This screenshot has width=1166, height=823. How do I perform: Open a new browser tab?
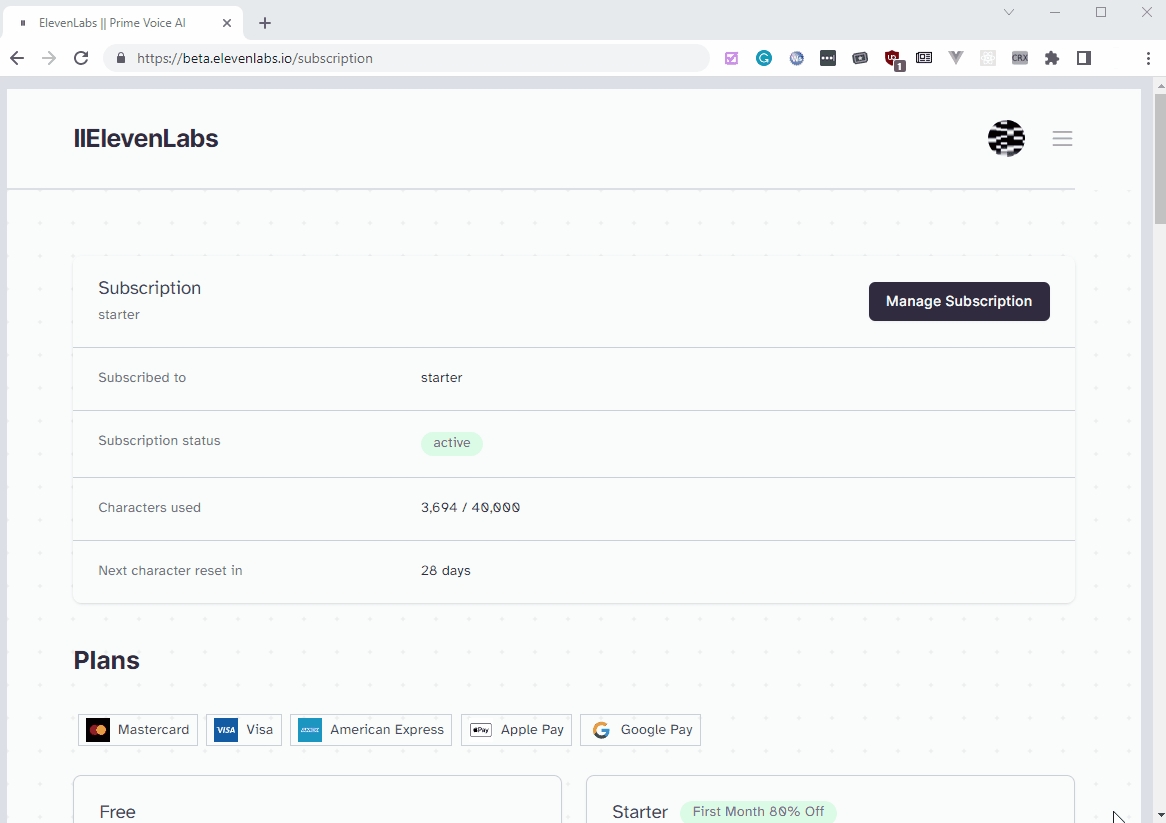[x=265, y=22]
